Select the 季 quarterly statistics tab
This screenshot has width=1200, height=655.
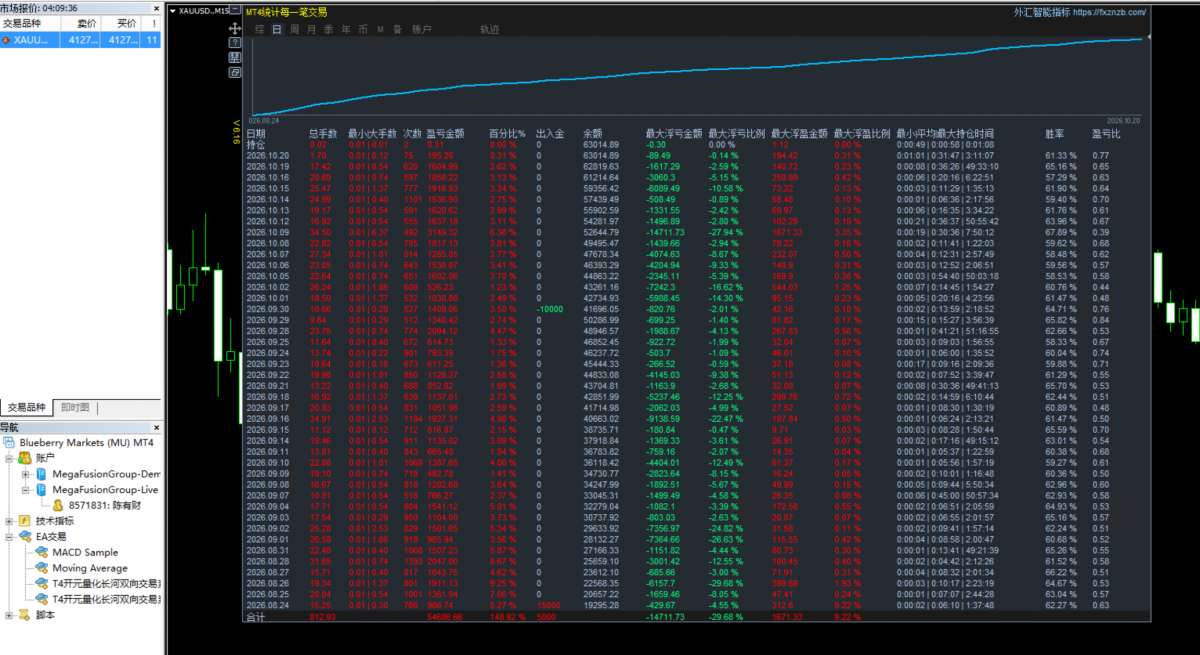(329, 30)
